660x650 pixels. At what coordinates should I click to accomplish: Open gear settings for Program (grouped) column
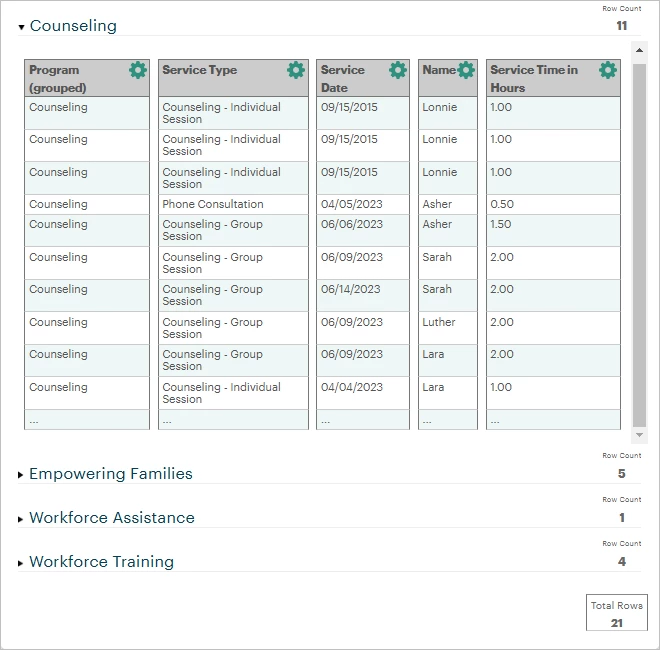pos(138,70)
